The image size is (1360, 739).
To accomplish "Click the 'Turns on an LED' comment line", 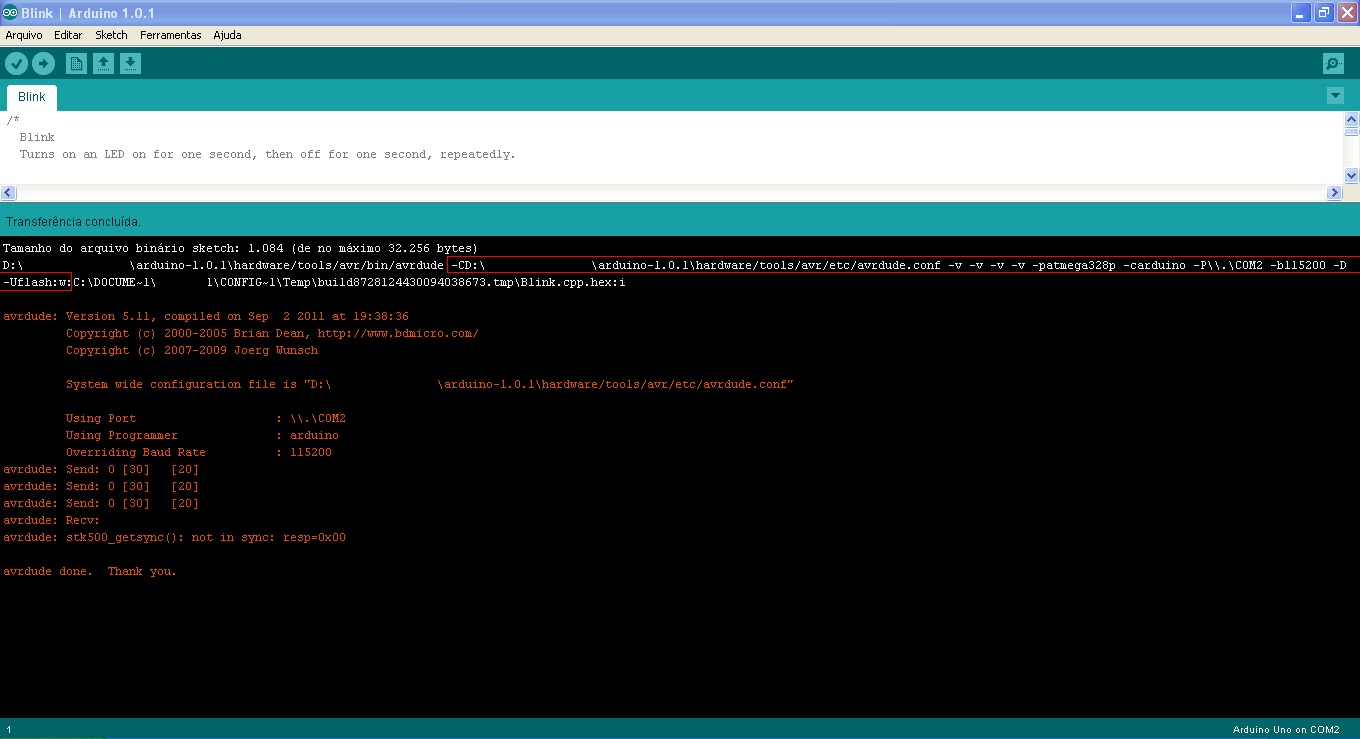I will [268, 154].
